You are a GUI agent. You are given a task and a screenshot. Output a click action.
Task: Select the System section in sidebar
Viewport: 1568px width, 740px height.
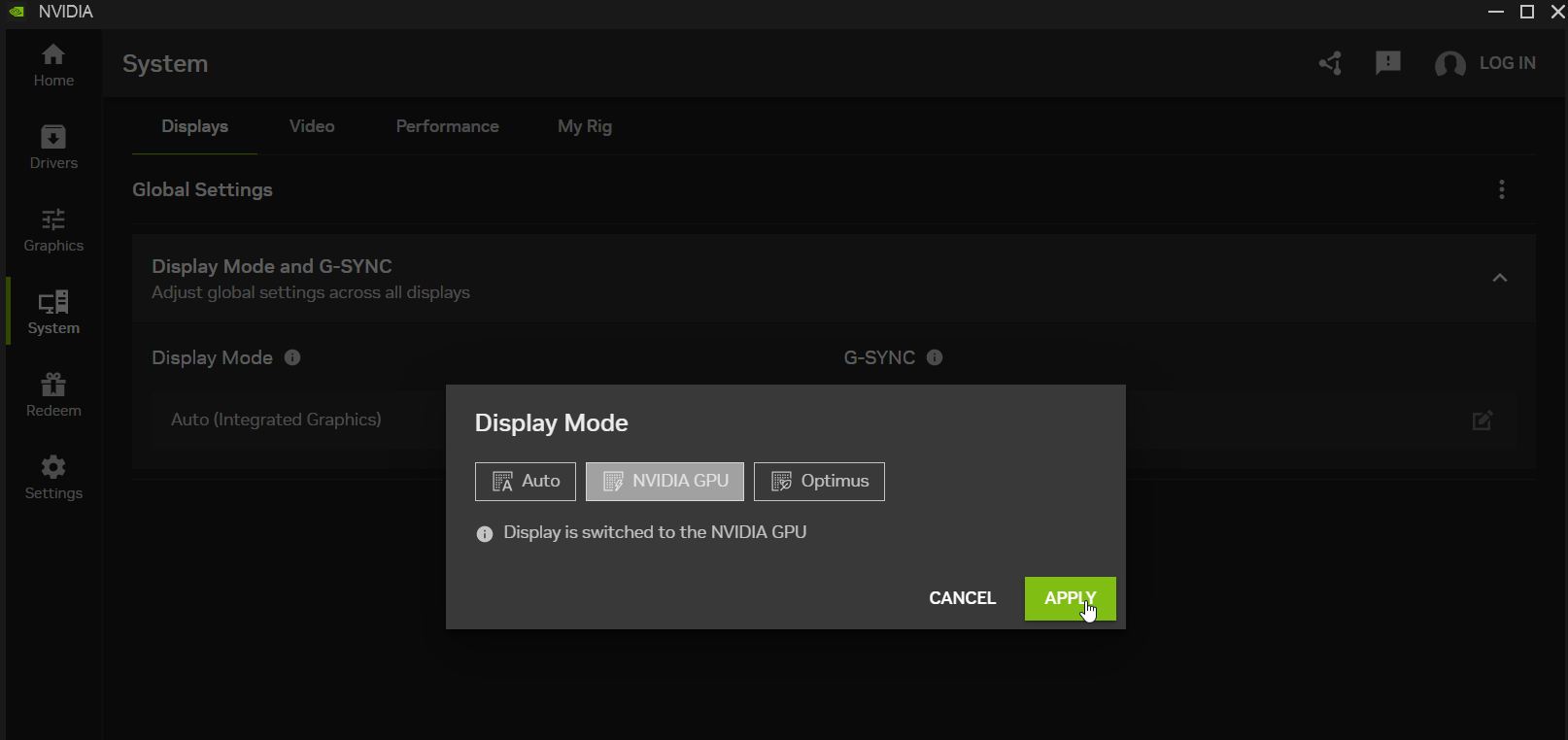(53, 313)
